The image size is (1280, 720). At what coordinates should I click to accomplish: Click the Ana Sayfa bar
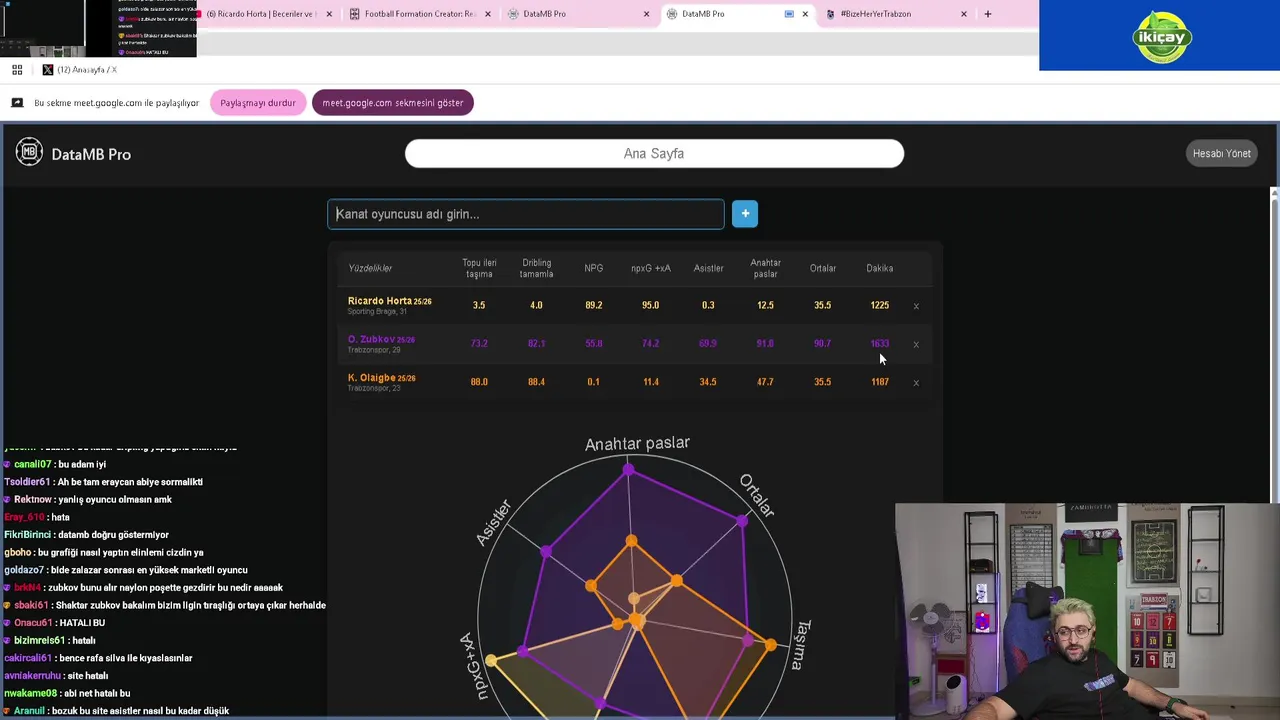tap(654, 153)
